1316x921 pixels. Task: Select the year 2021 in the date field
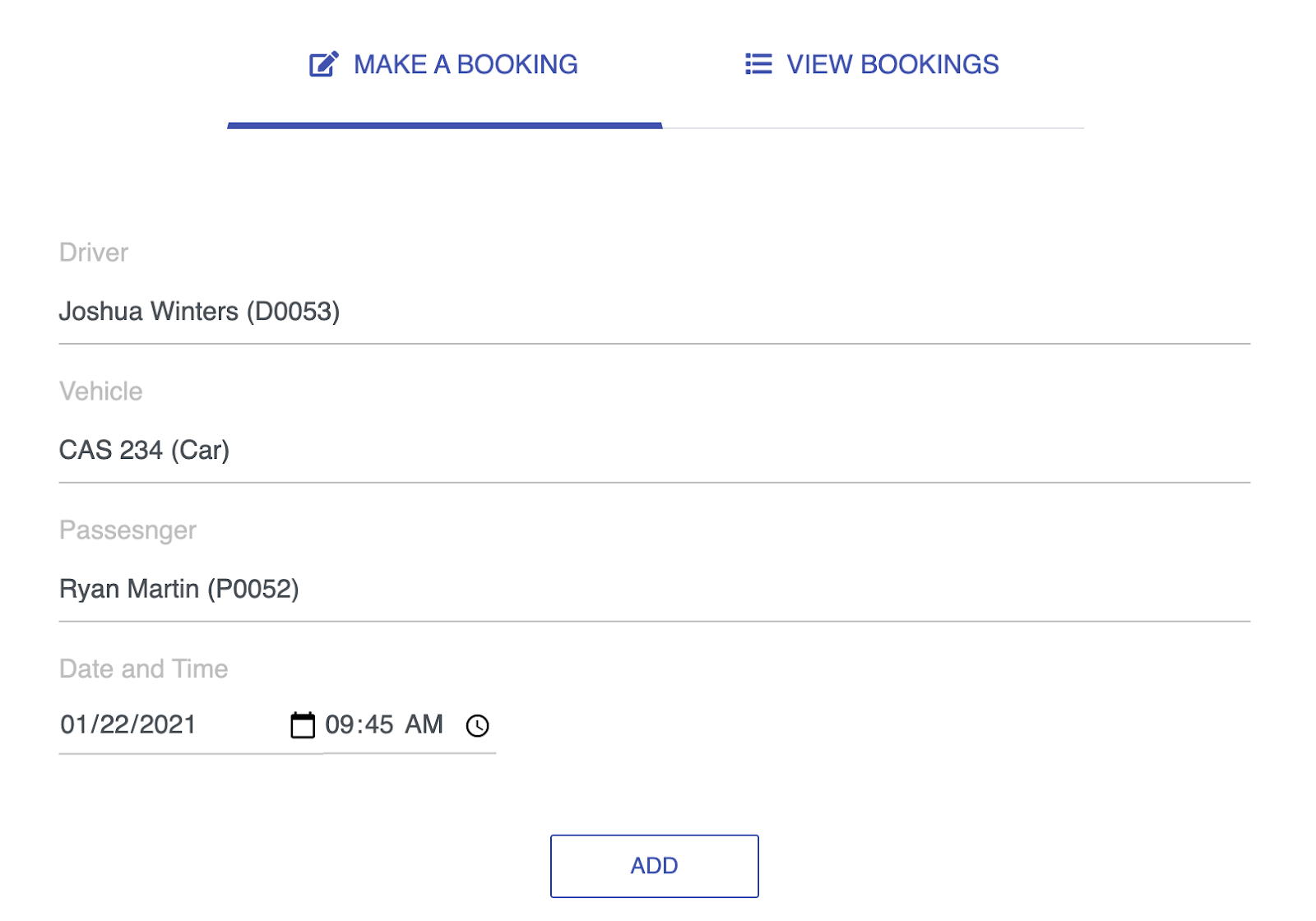pos(168,724)
